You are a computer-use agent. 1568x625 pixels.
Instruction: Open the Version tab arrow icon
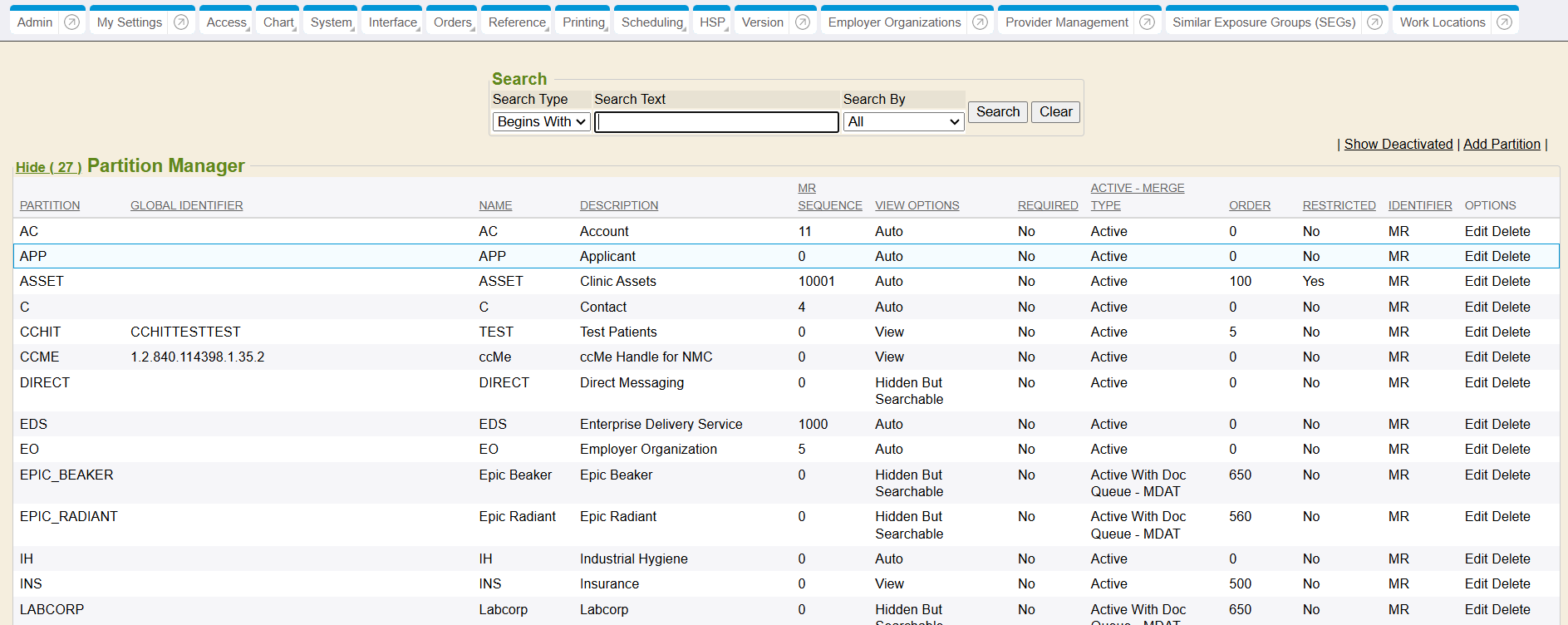point(803,22)
